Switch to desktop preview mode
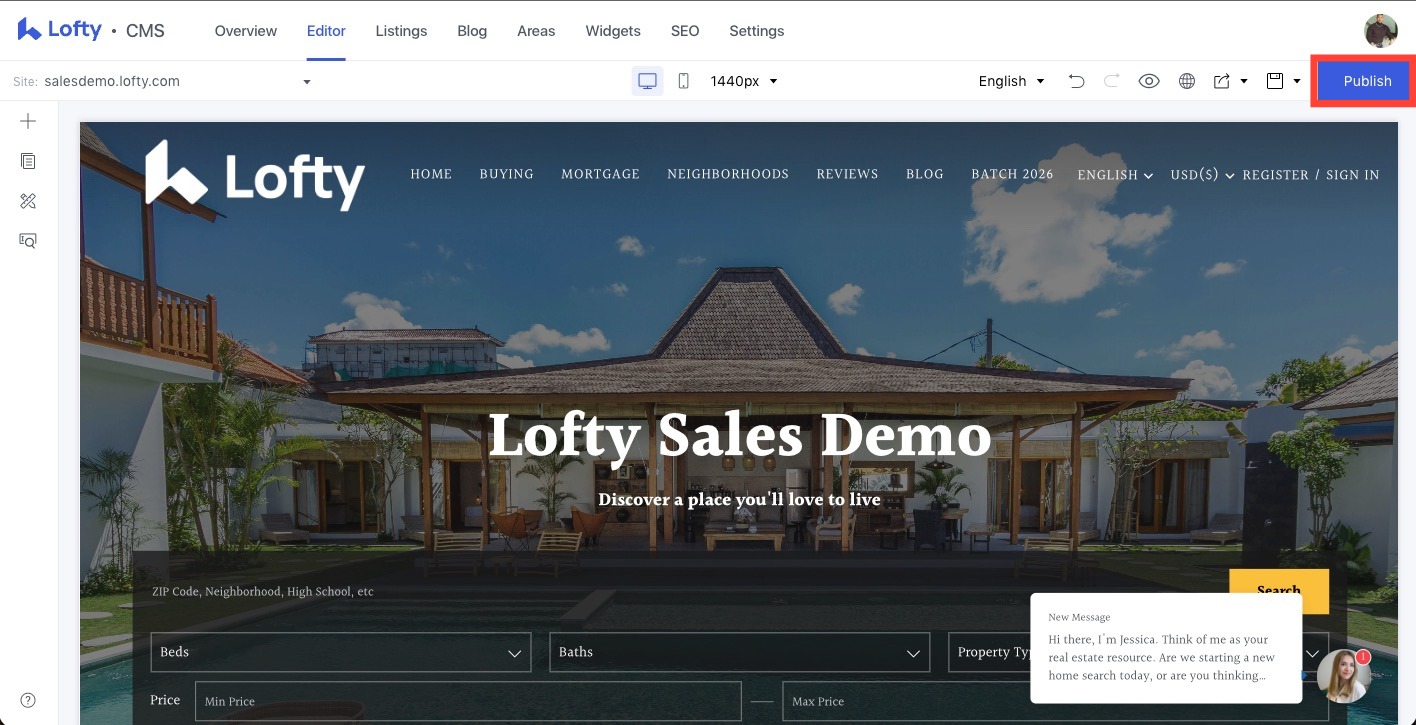 tap(646, 80)
